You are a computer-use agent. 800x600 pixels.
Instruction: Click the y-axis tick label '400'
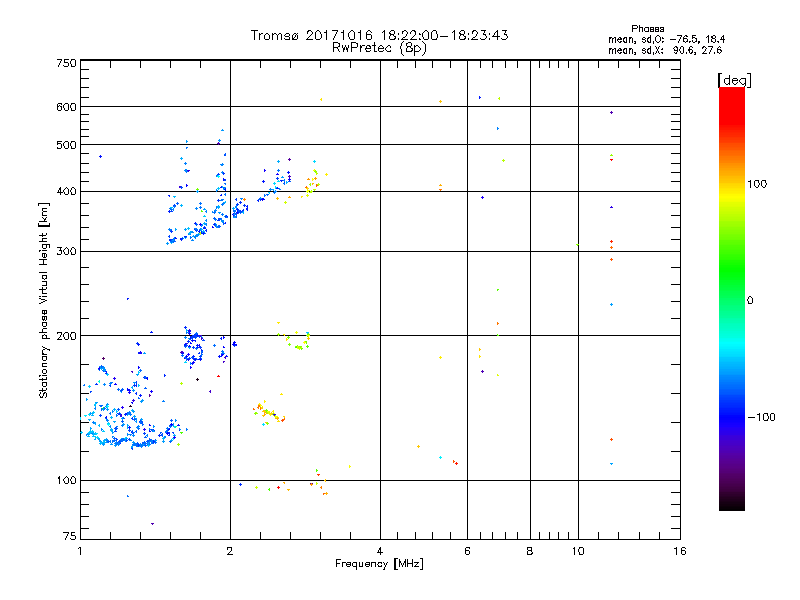point(67,192)
